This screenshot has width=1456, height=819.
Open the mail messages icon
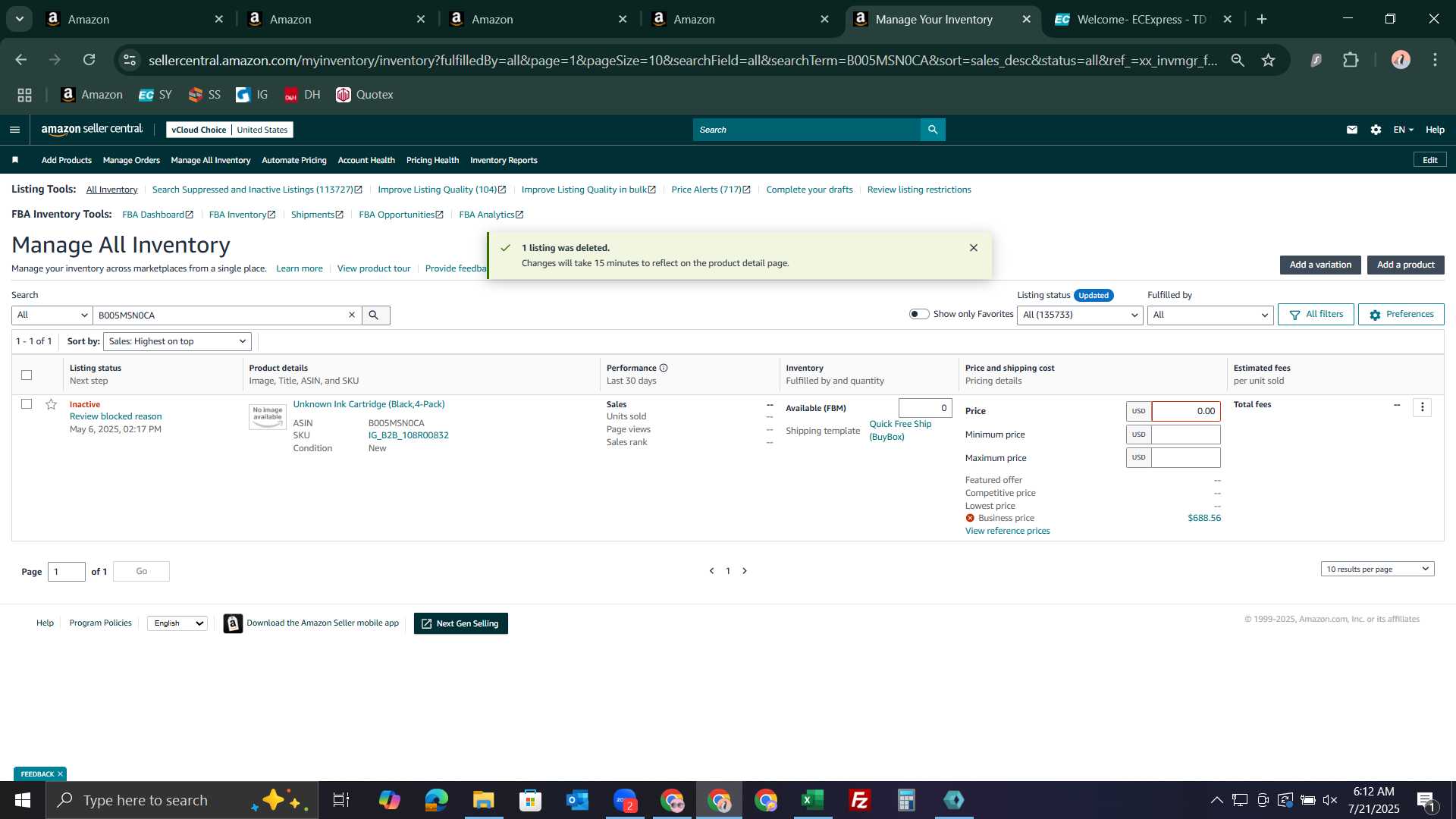point(1351,130)
